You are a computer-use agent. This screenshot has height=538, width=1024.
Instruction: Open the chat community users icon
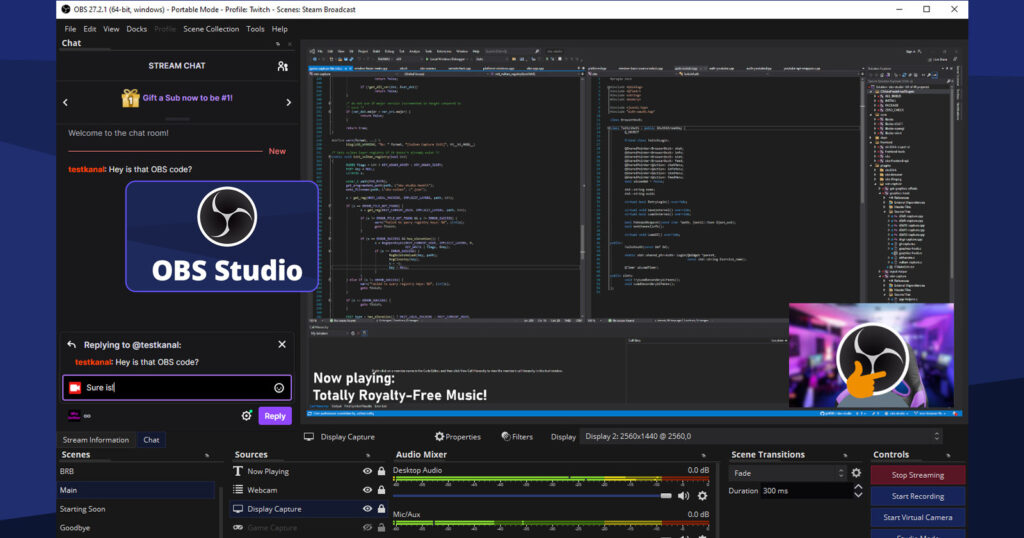point(282,66)
